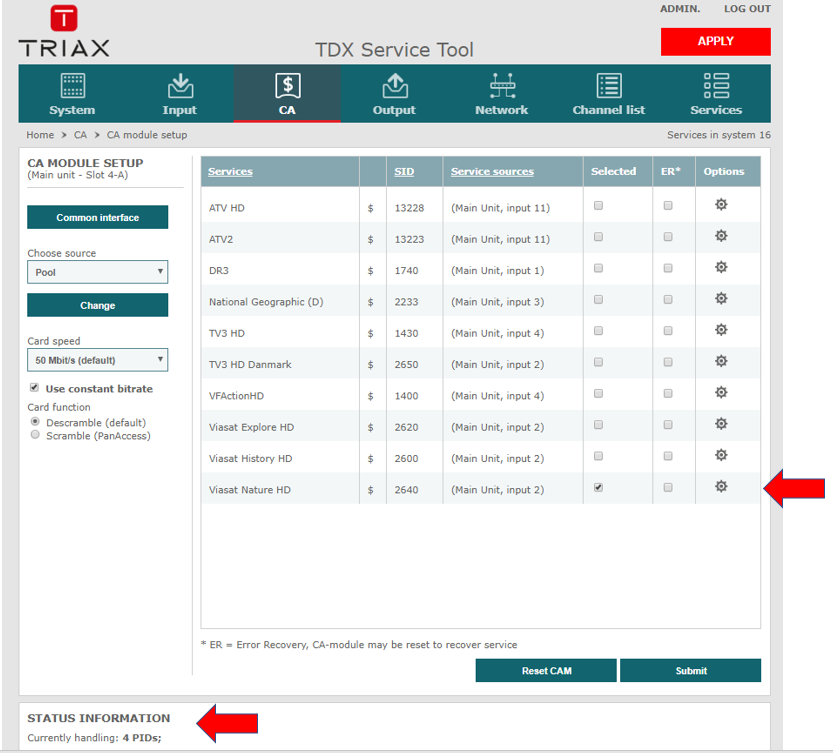Click the Network icon
Screen dimensions: 833x753
coord(502,86)
